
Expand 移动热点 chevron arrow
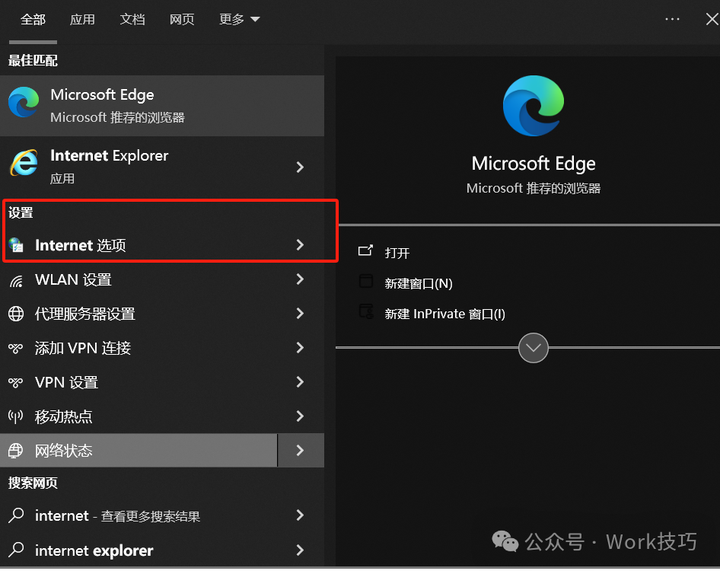click(300, 416)
